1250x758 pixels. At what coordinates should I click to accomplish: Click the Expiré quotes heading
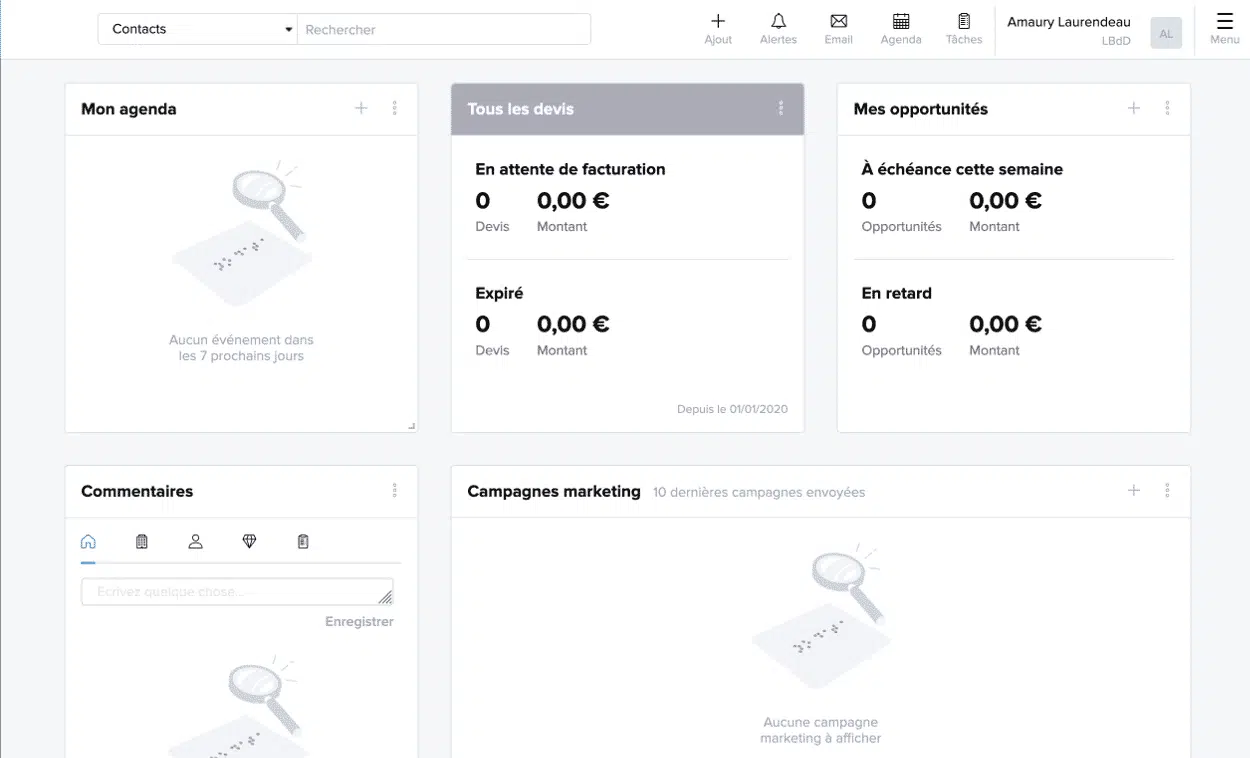[x=499, y=293]
